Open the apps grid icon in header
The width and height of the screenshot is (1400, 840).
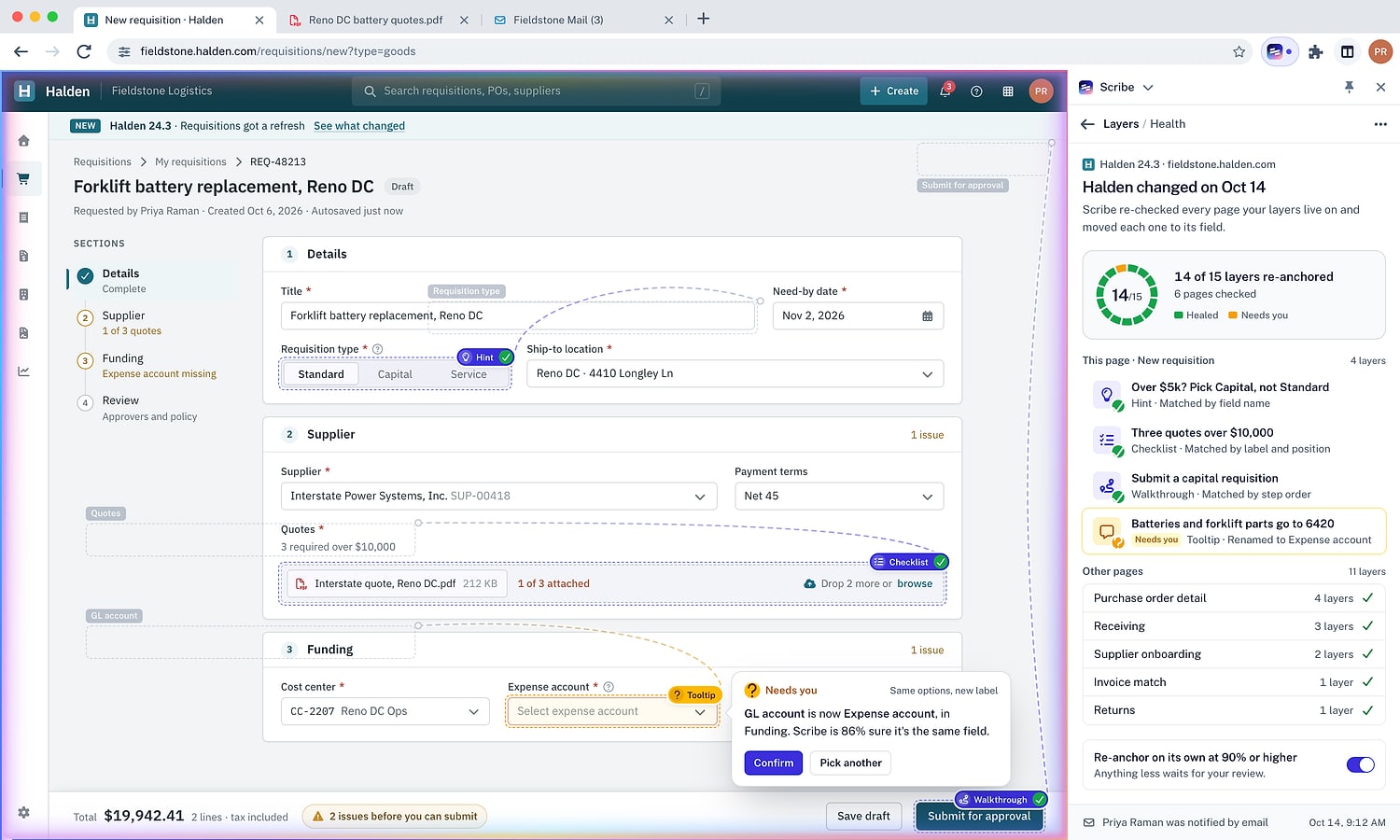[x=1008, y=91]
